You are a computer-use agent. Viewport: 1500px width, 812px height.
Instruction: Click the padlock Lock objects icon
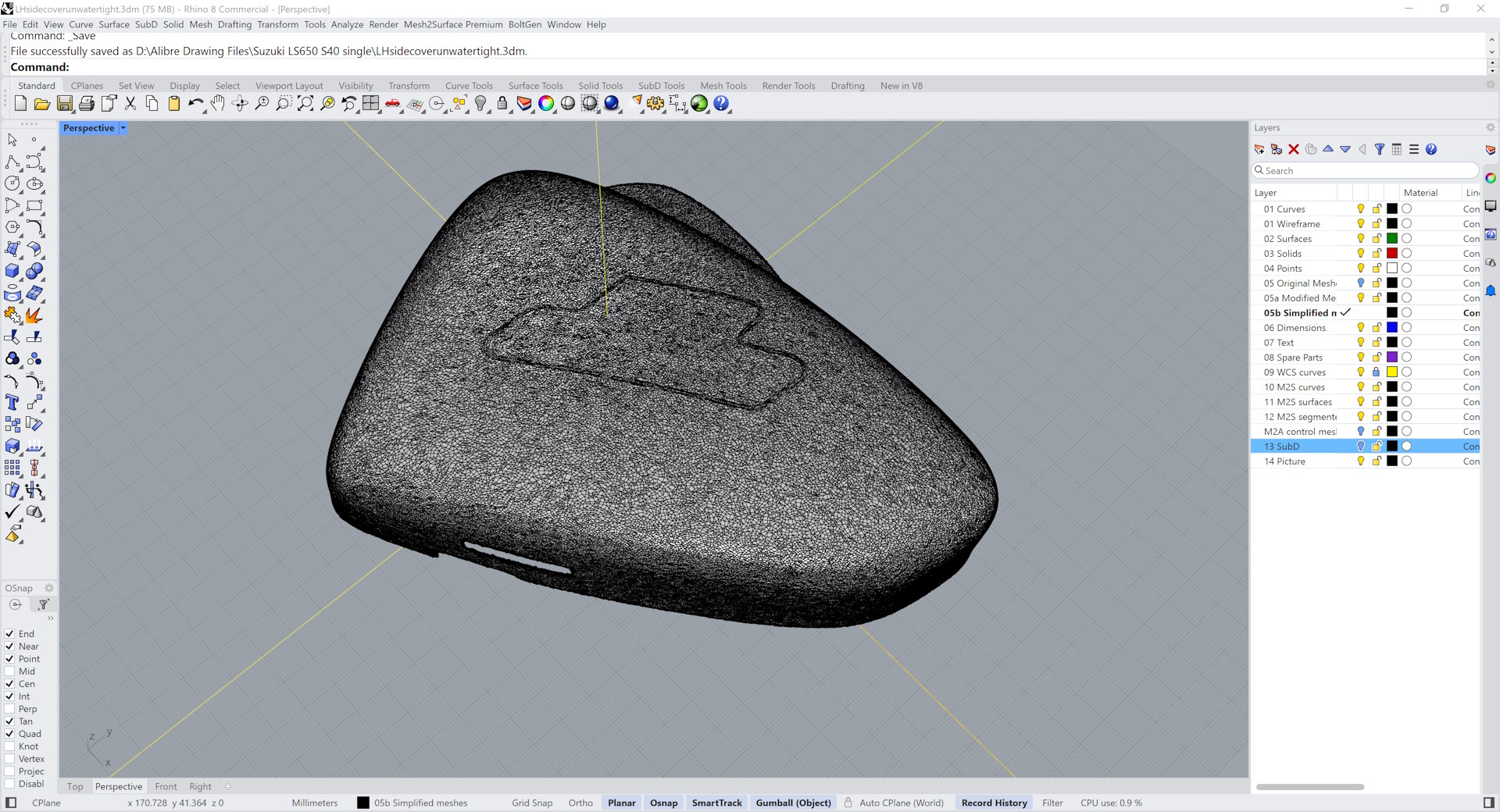point(502,104)
